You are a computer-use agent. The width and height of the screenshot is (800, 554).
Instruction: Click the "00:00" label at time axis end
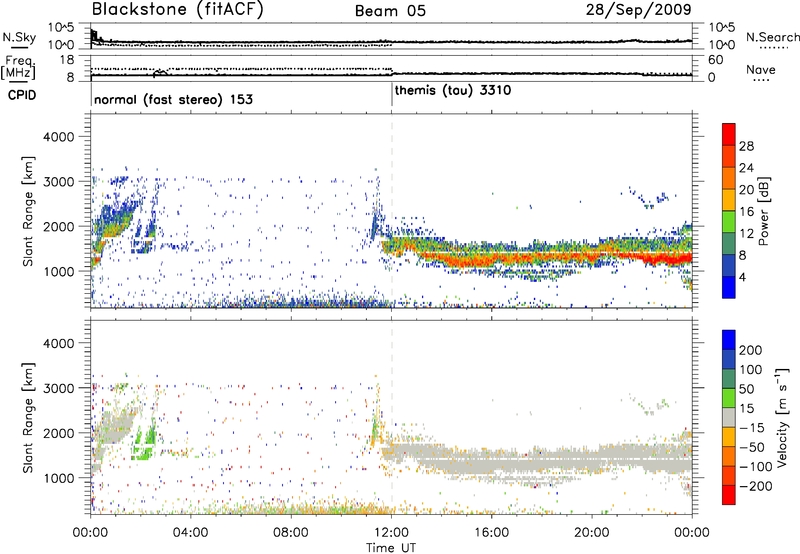coord(691,533)
